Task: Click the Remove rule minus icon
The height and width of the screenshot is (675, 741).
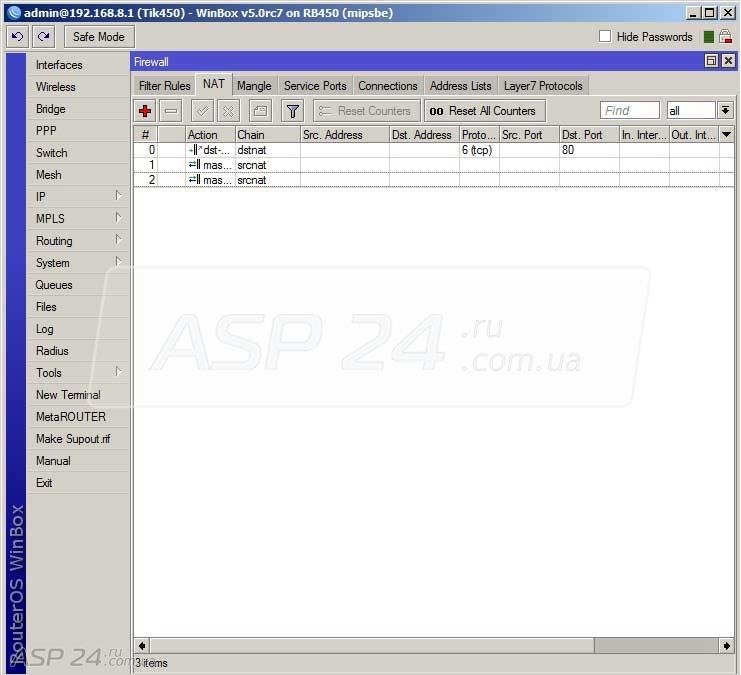Action: (172, 111)
